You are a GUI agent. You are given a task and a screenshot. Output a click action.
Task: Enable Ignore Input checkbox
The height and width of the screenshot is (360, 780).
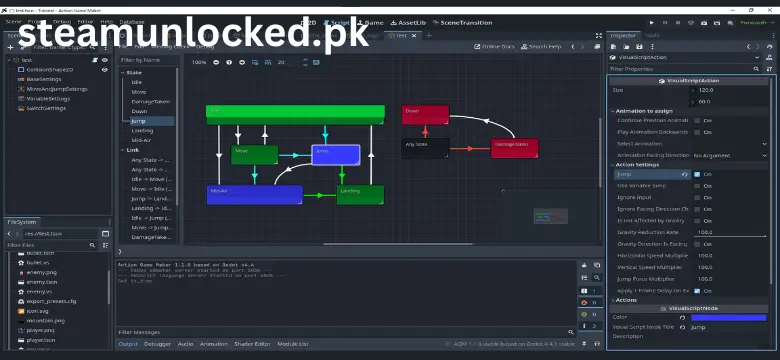697,198
